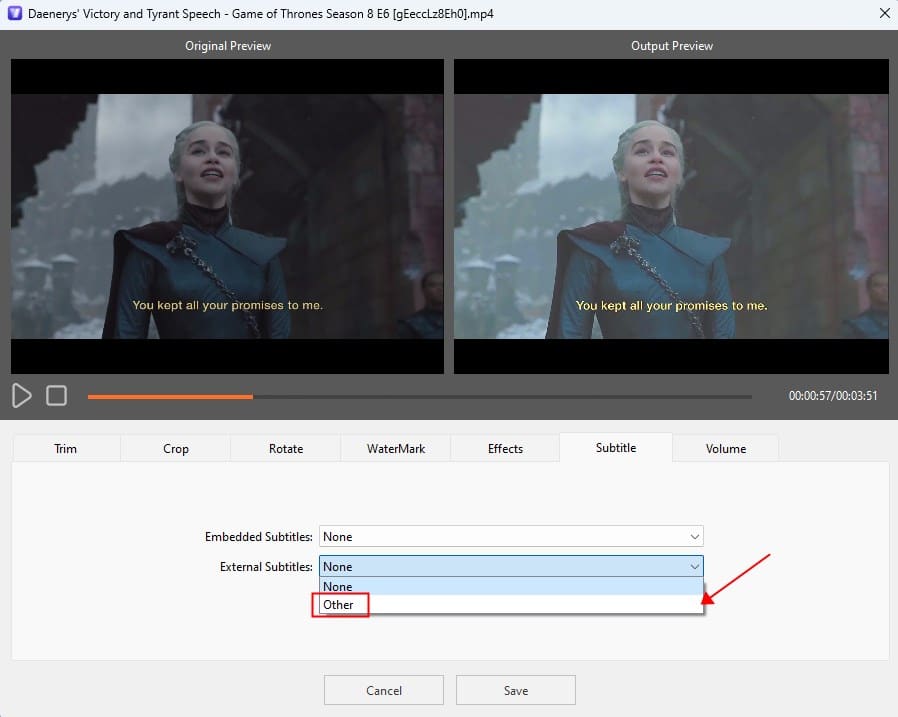Screen dimensions: 898x717
Task: Choose None in the External Subtitles list
Action: tap(511, 586)
